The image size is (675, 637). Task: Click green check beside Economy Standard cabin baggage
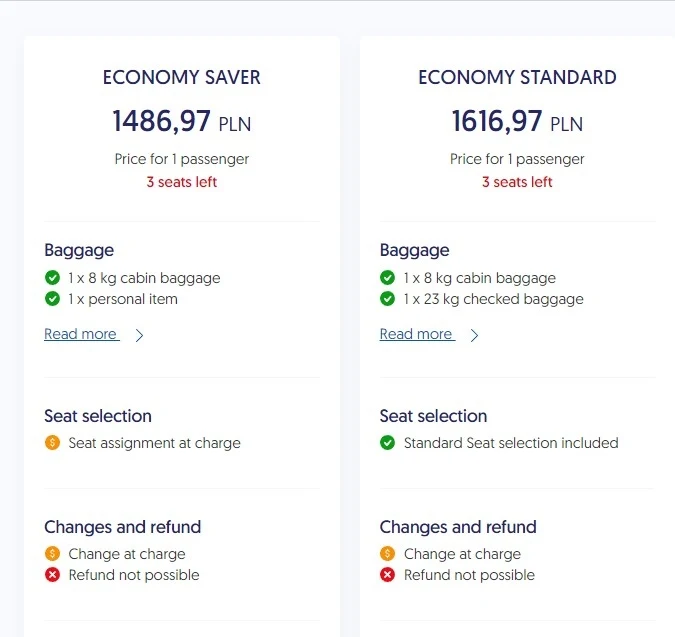point(387,278)
